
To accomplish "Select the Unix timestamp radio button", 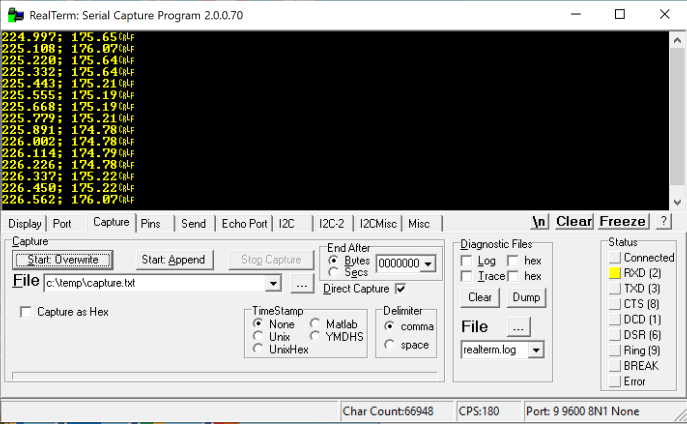I will (259, 337).
